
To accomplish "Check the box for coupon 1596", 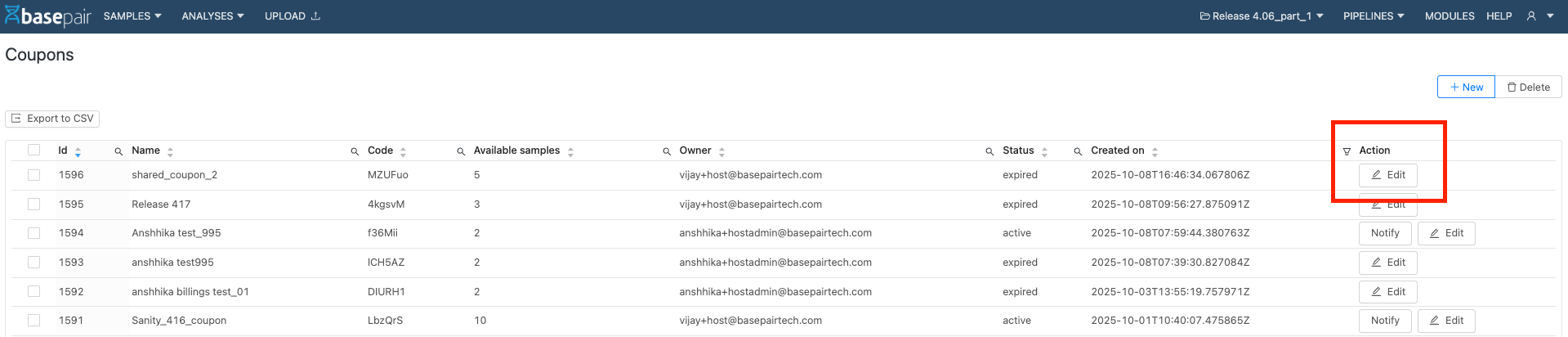I will [34, 175].
